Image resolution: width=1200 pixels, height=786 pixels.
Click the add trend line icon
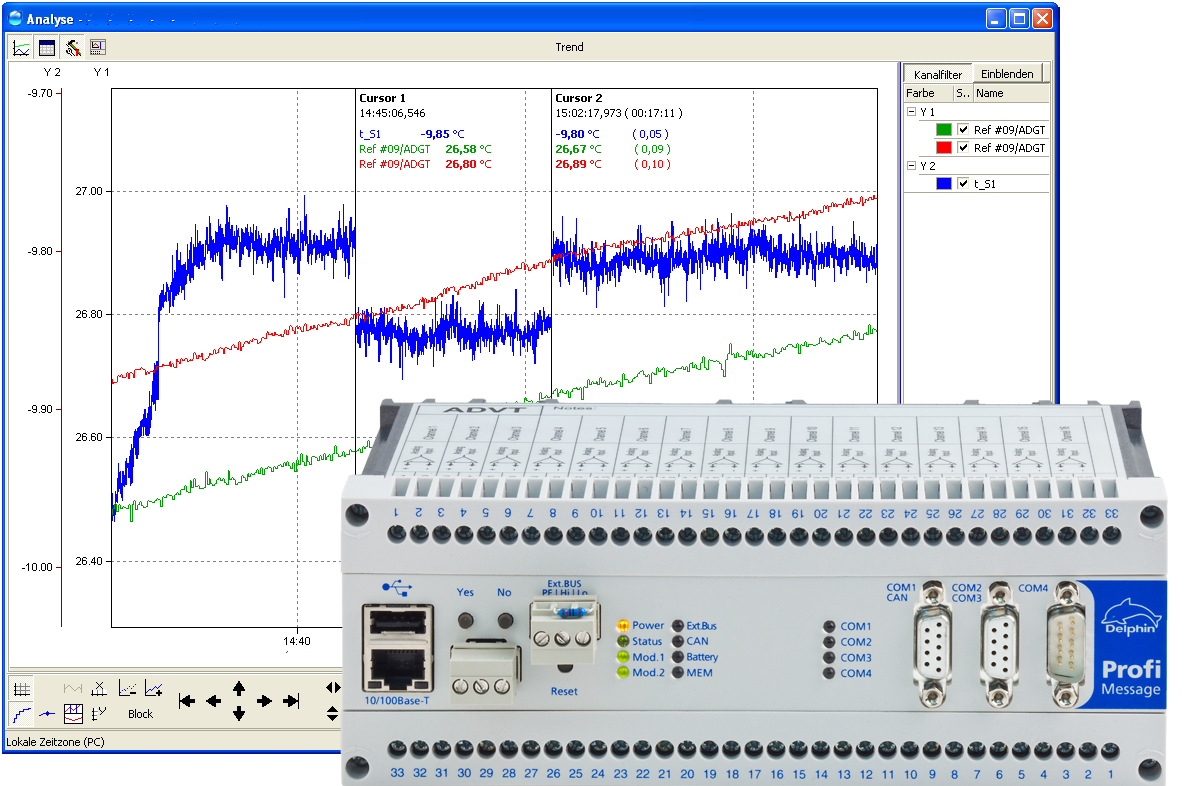point(154,688)
